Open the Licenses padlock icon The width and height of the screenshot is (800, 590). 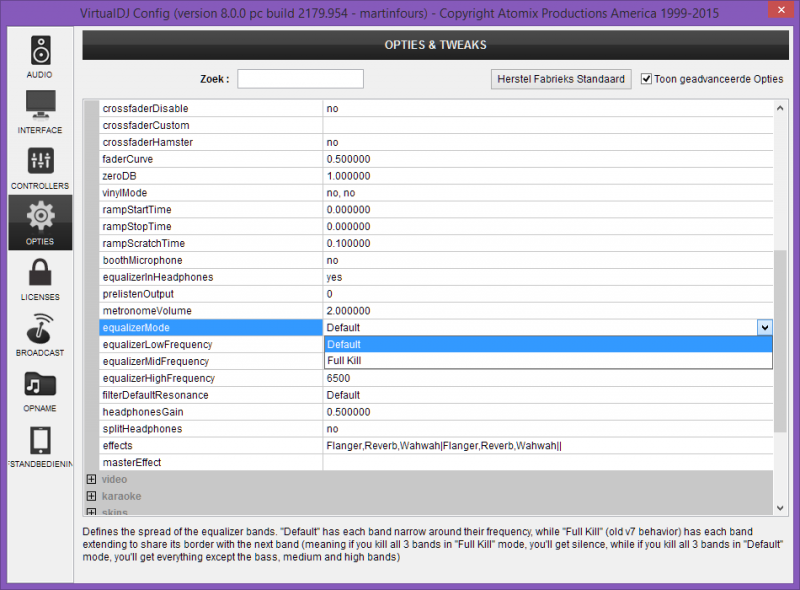pyautogui.click(x=40, y=272)
